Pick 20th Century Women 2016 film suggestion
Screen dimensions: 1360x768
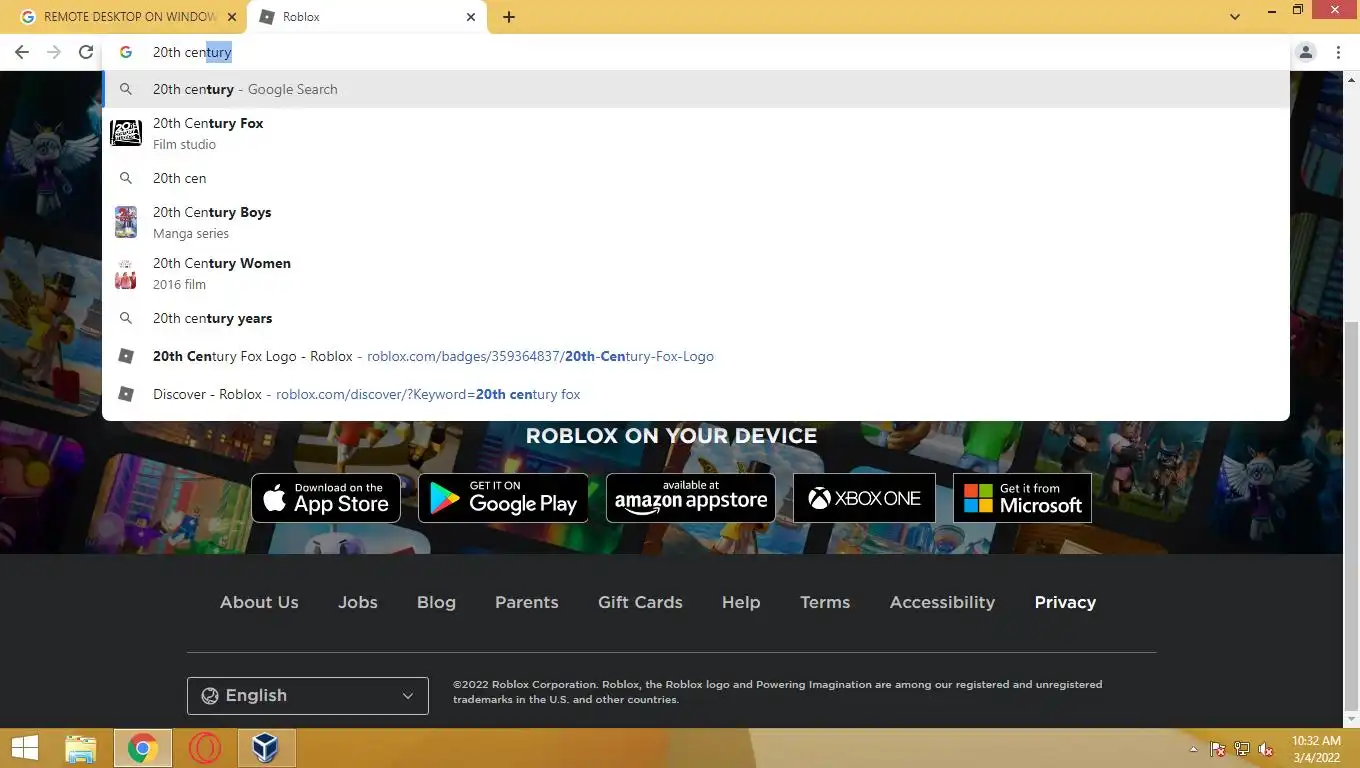pyautogui.click(x=696, y=273)
